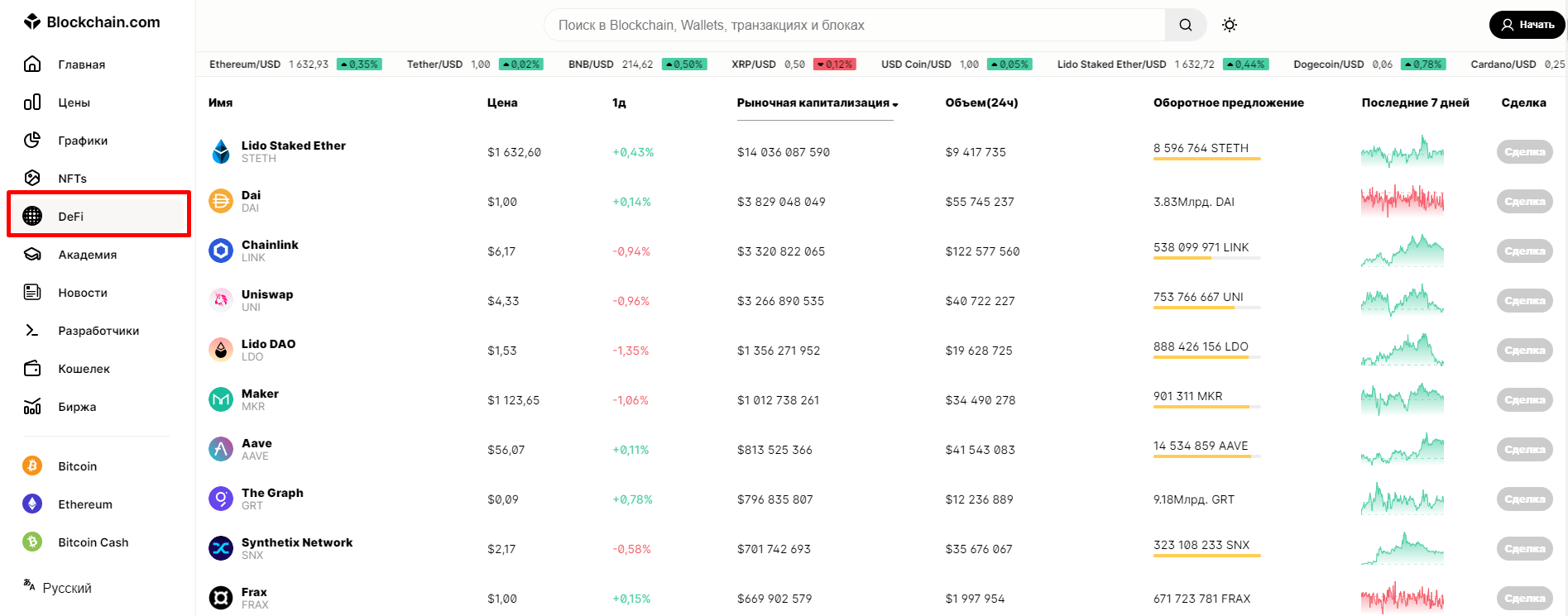The width and height of the screenshot is (1568, 616).
Task: Toggle light/dark theme with sun icon
Action: point(1229,25)
